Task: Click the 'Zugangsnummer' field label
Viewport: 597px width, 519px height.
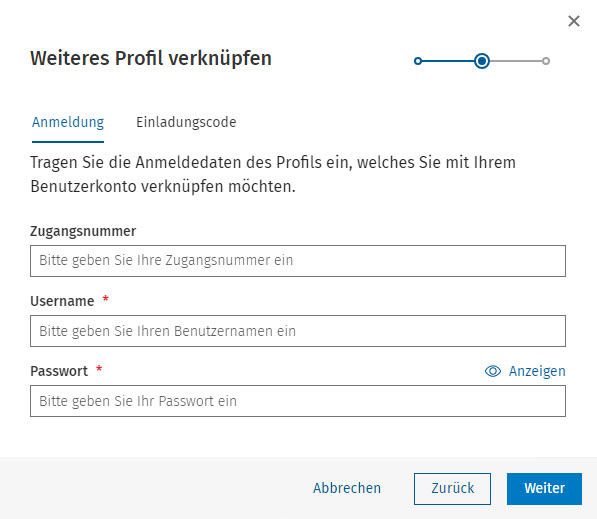Action: (x=83, y=231)
